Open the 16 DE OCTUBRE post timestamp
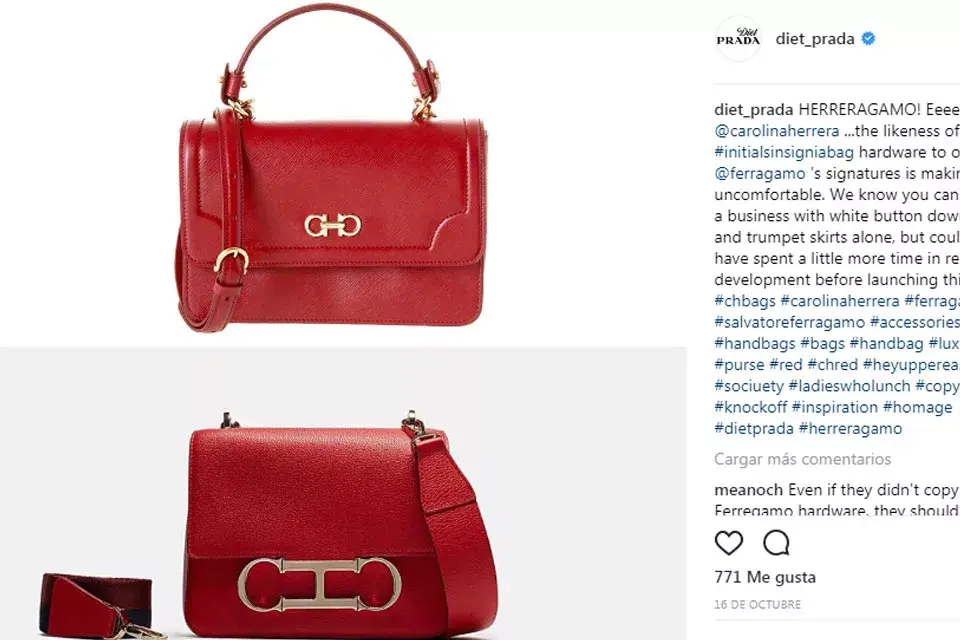Screen dimensions: 960x640 757,604
